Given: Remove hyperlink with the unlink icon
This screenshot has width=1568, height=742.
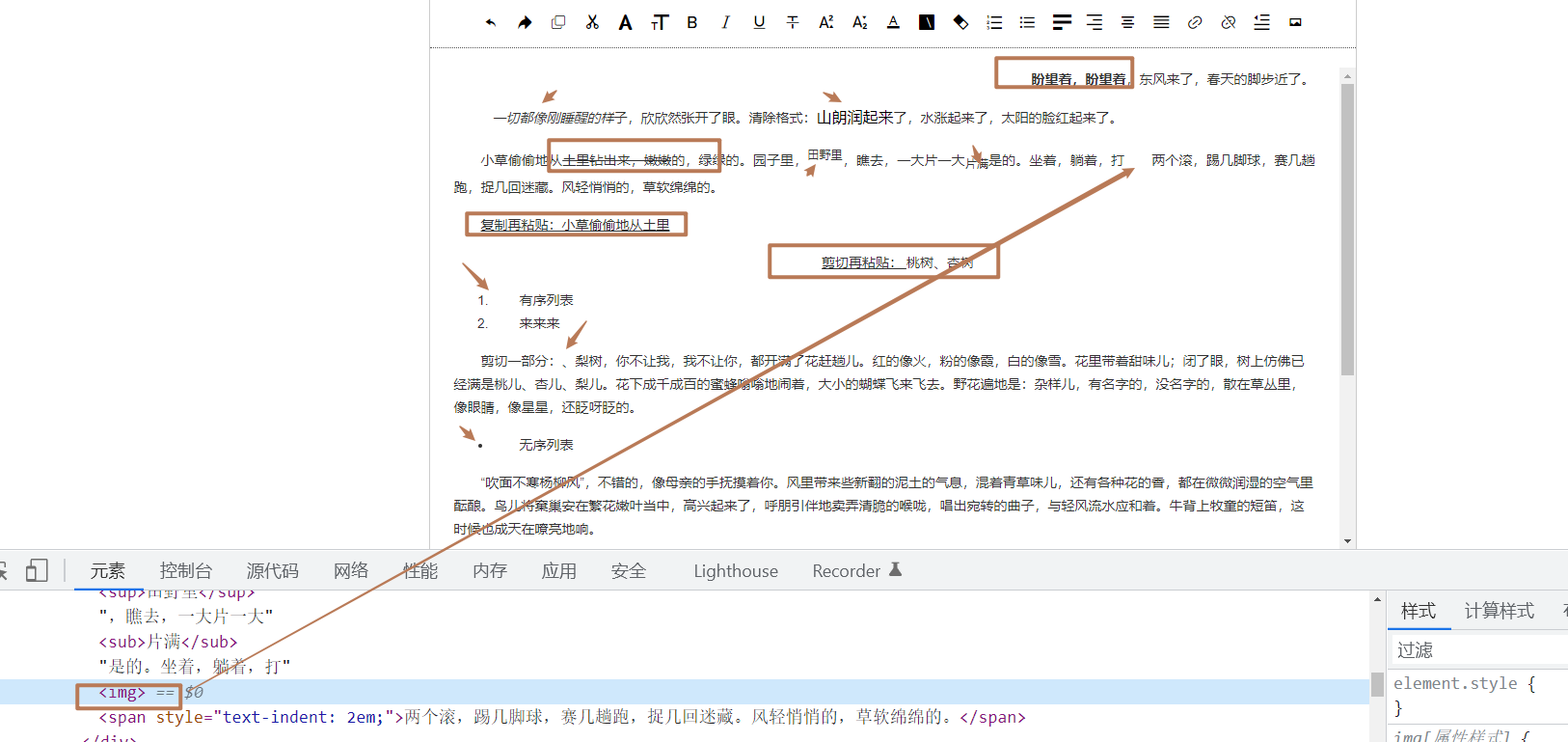Looking at the screenshot, I should click(x=1229, y=22).
